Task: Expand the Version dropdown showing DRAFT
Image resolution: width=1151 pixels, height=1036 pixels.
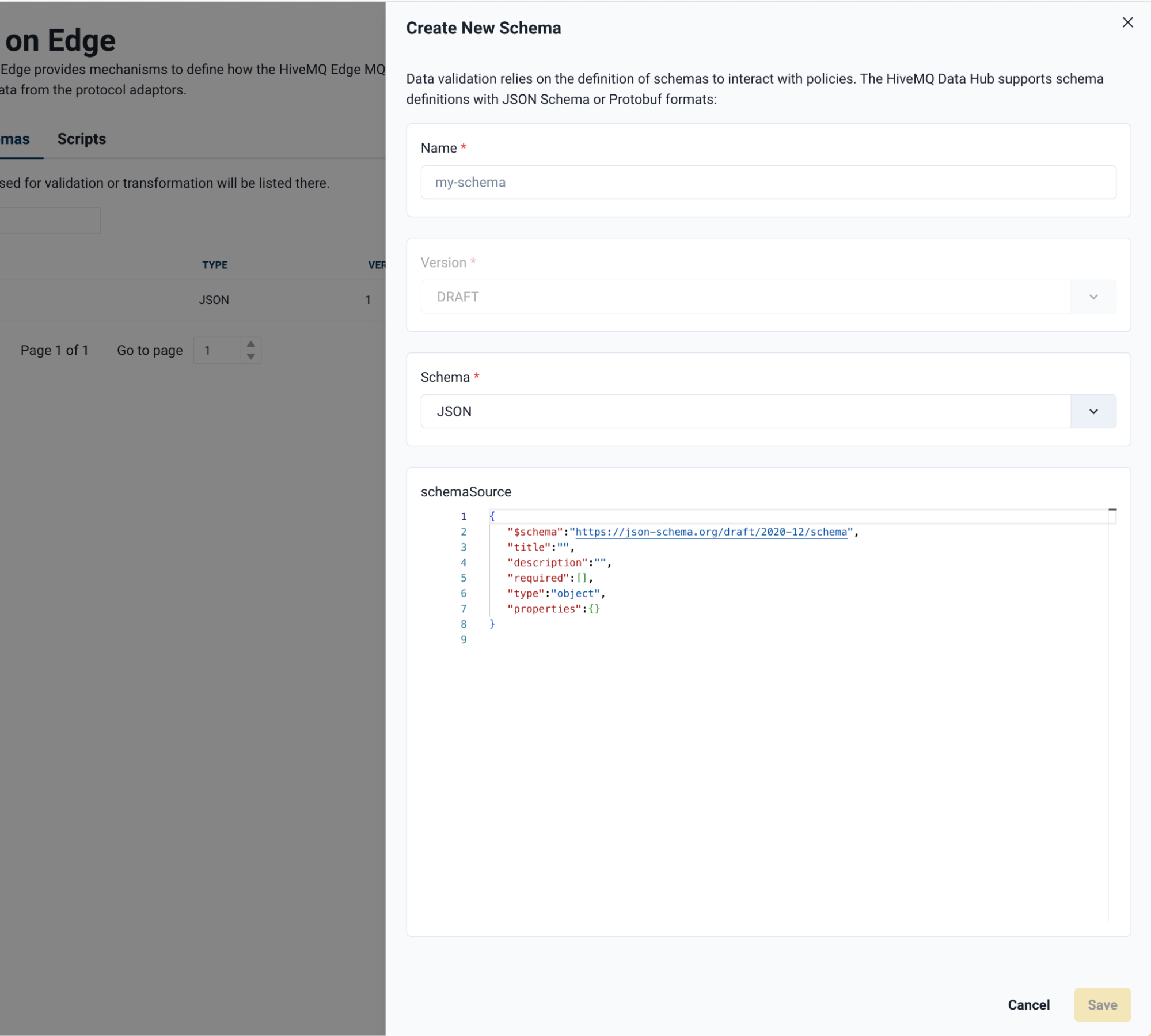Action: point(1092,297)
